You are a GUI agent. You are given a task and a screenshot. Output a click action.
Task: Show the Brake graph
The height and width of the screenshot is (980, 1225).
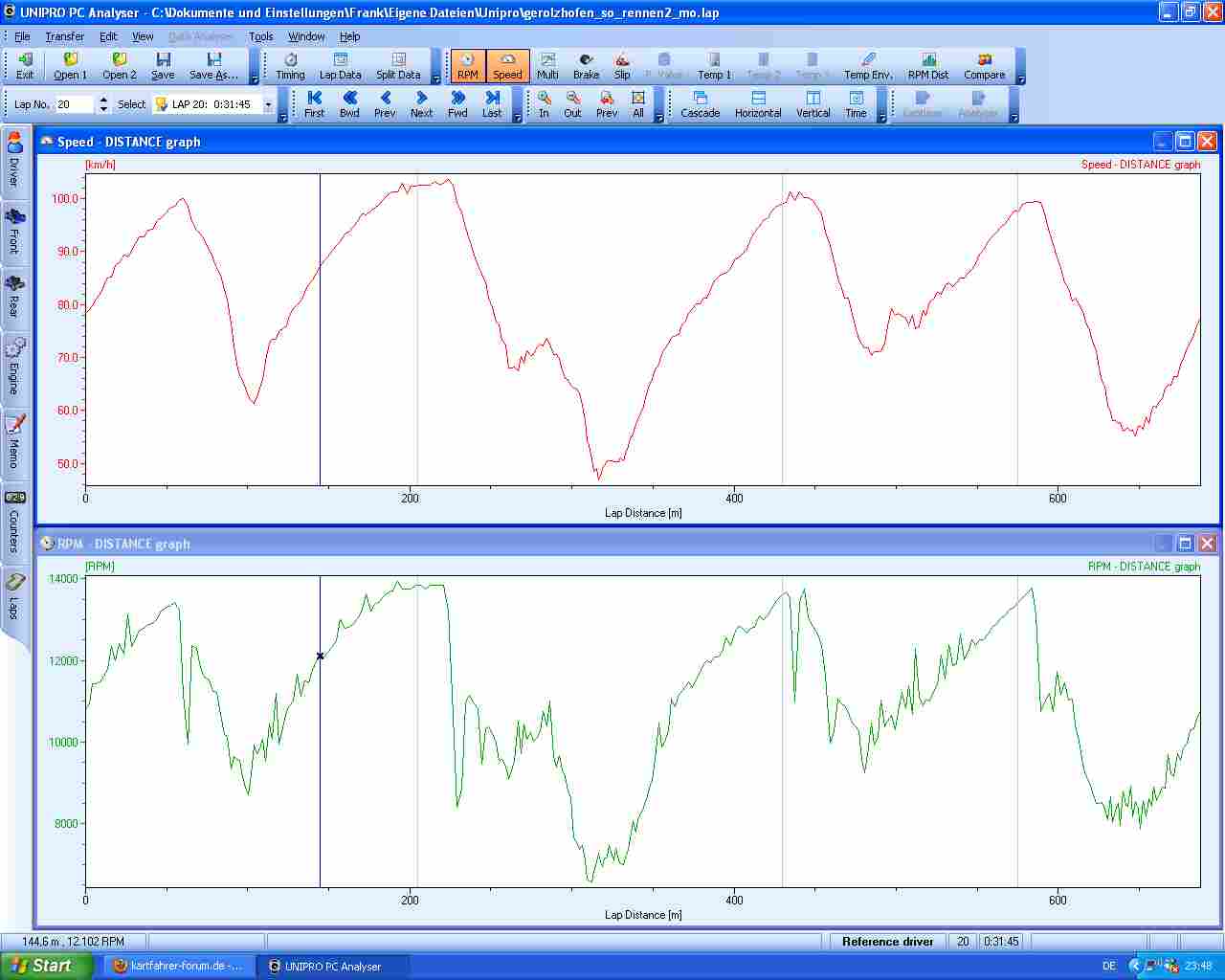click(586, 66)
